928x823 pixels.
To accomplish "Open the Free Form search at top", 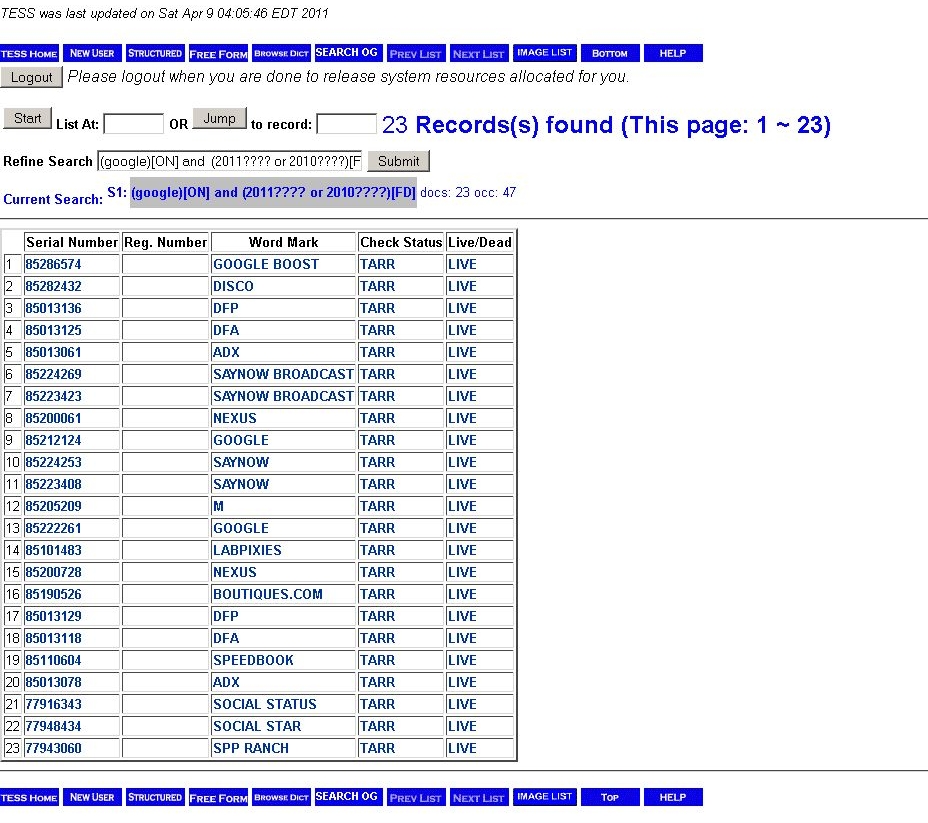I will pos(218,53).
